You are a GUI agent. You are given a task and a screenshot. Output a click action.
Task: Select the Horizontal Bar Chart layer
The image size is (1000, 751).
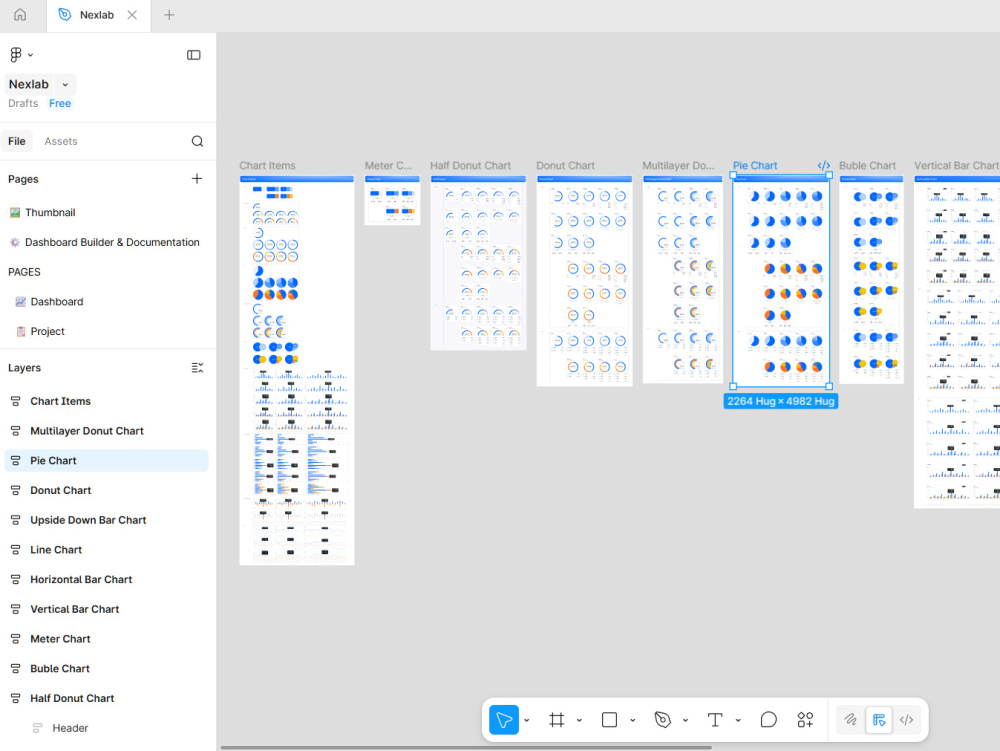pos(106,580)
